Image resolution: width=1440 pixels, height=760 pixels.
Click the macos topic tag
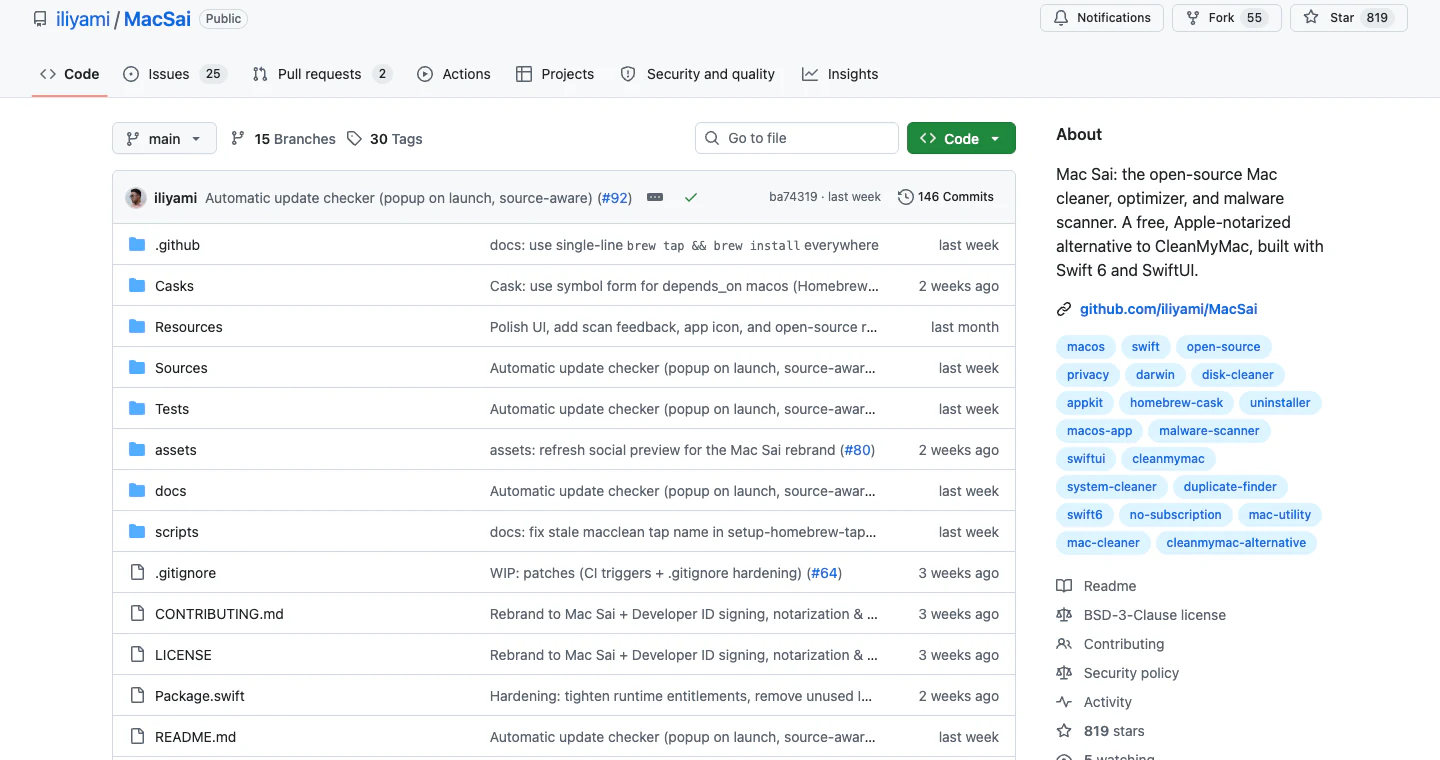[x=1086, y=347]
